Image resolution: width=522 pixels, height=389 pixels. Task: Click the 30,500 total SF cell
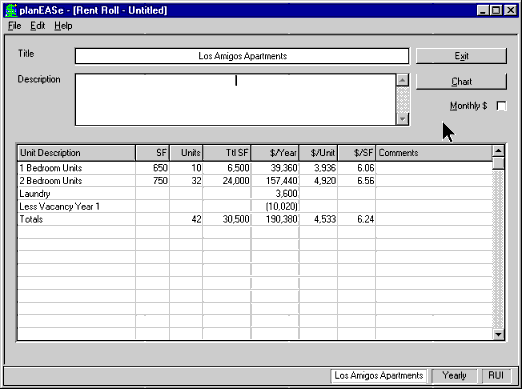(x=227, y=219)
